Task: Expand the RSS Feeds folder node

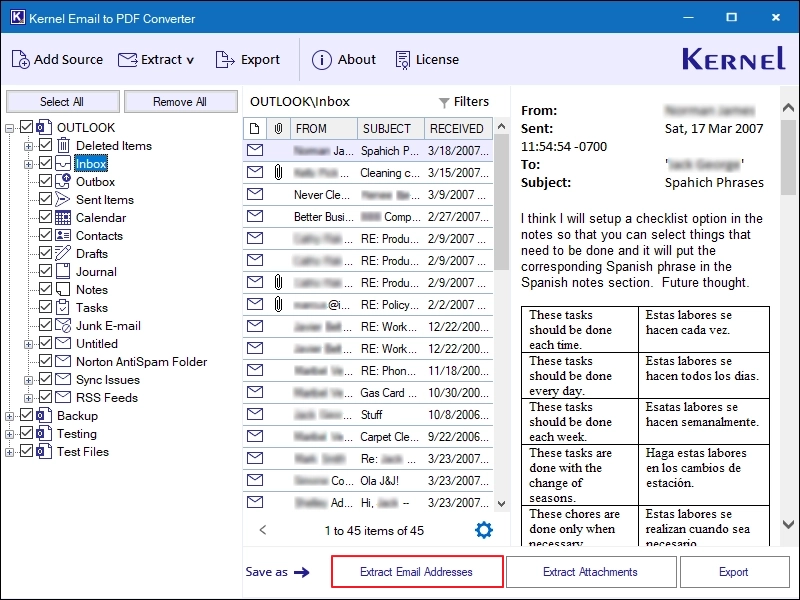Action: (28, 398)
